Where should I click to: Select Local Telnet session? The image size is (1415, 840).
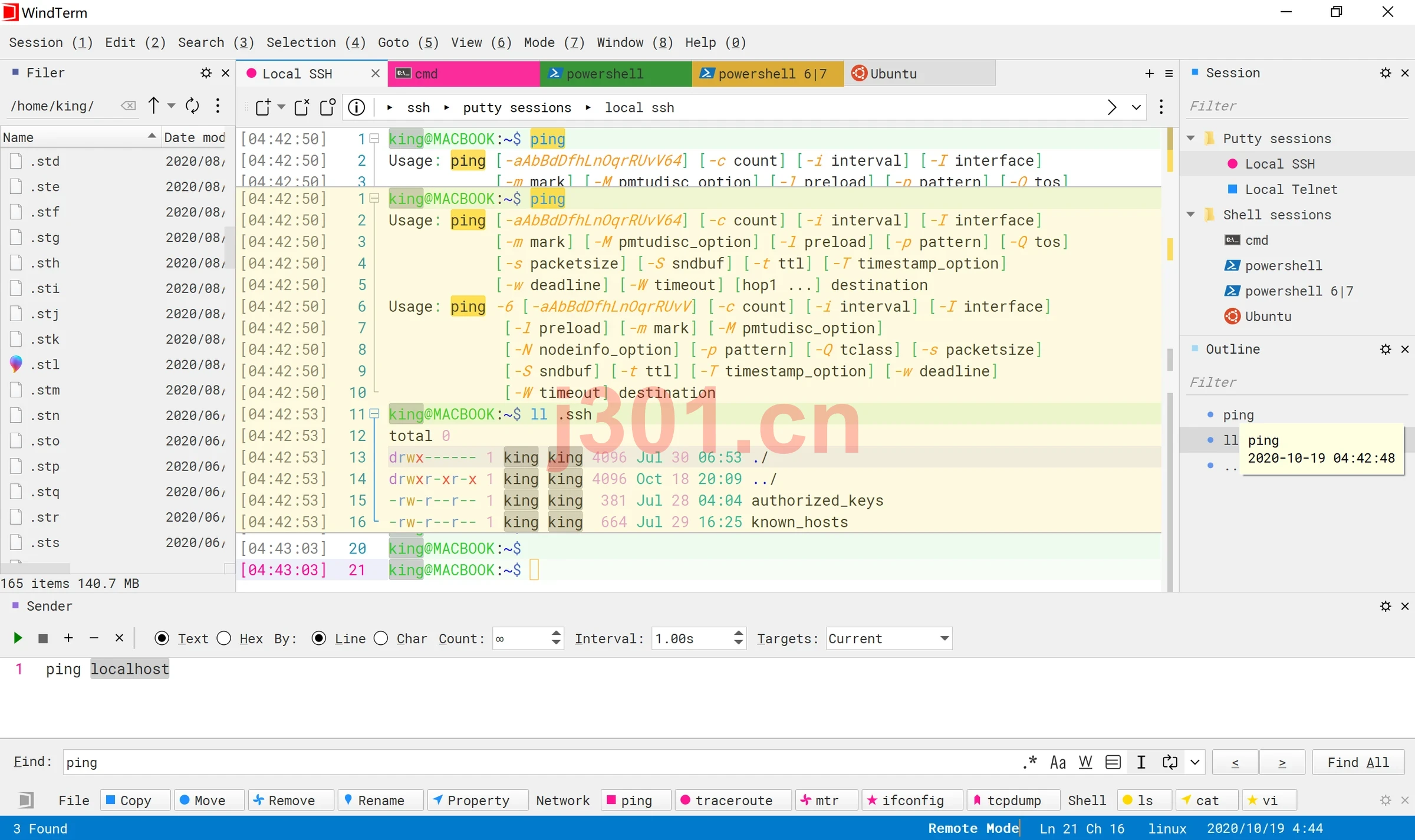[1291, 189]
